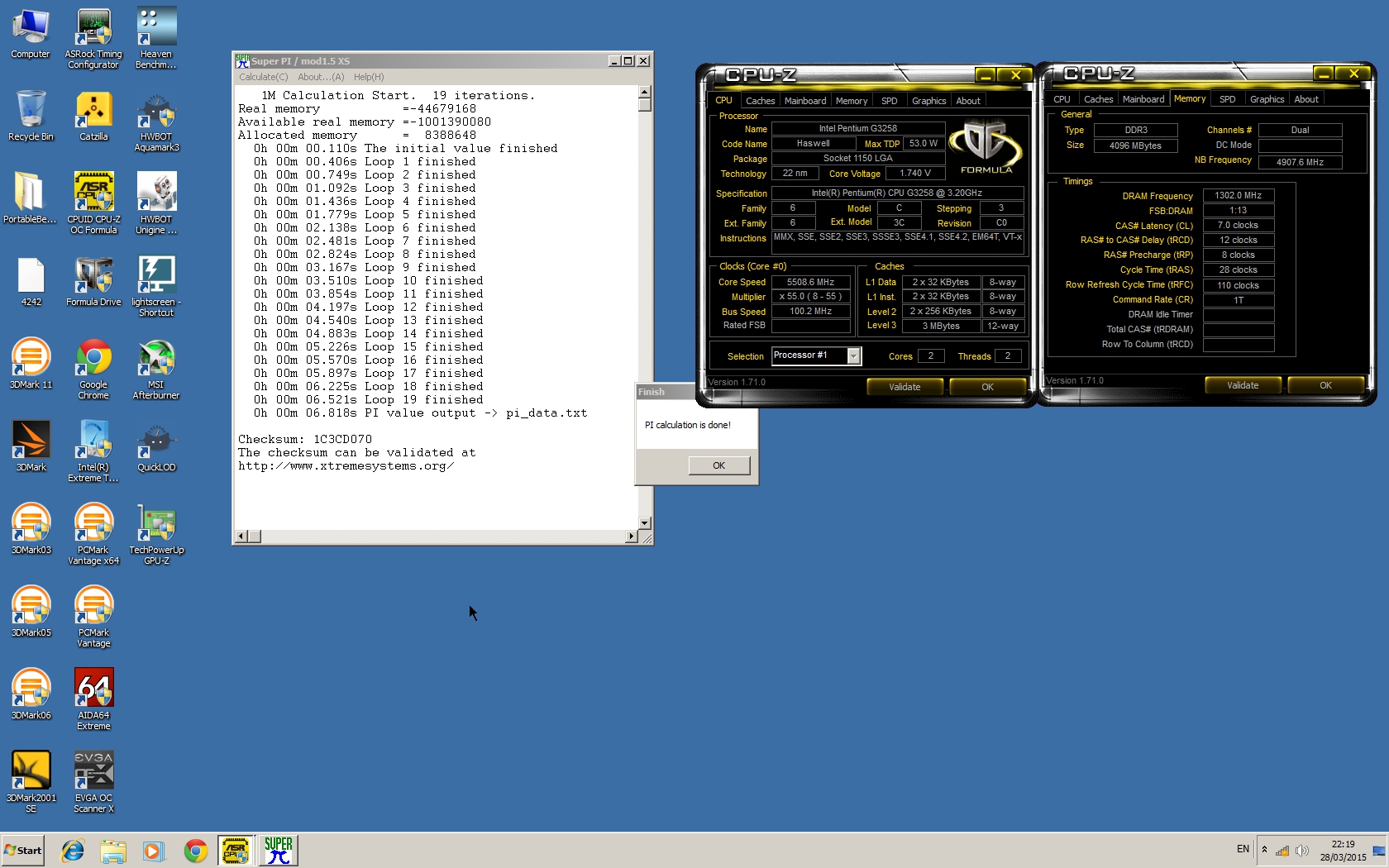Open About menu in Super PI

pyautogui.click(x=321, y=77)
